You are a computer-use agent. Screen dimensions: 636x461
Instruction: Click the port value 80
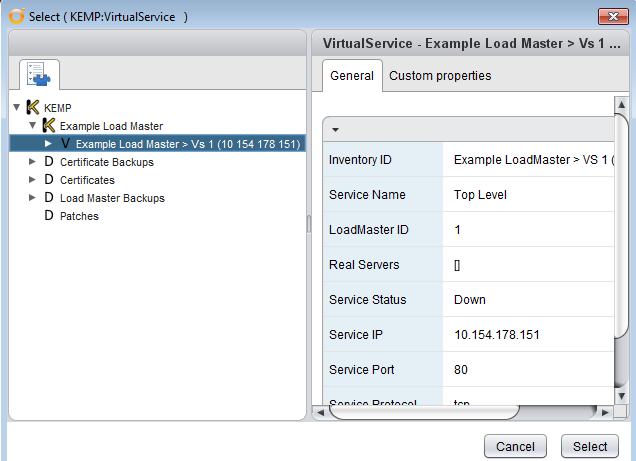[x=461, y=369]
